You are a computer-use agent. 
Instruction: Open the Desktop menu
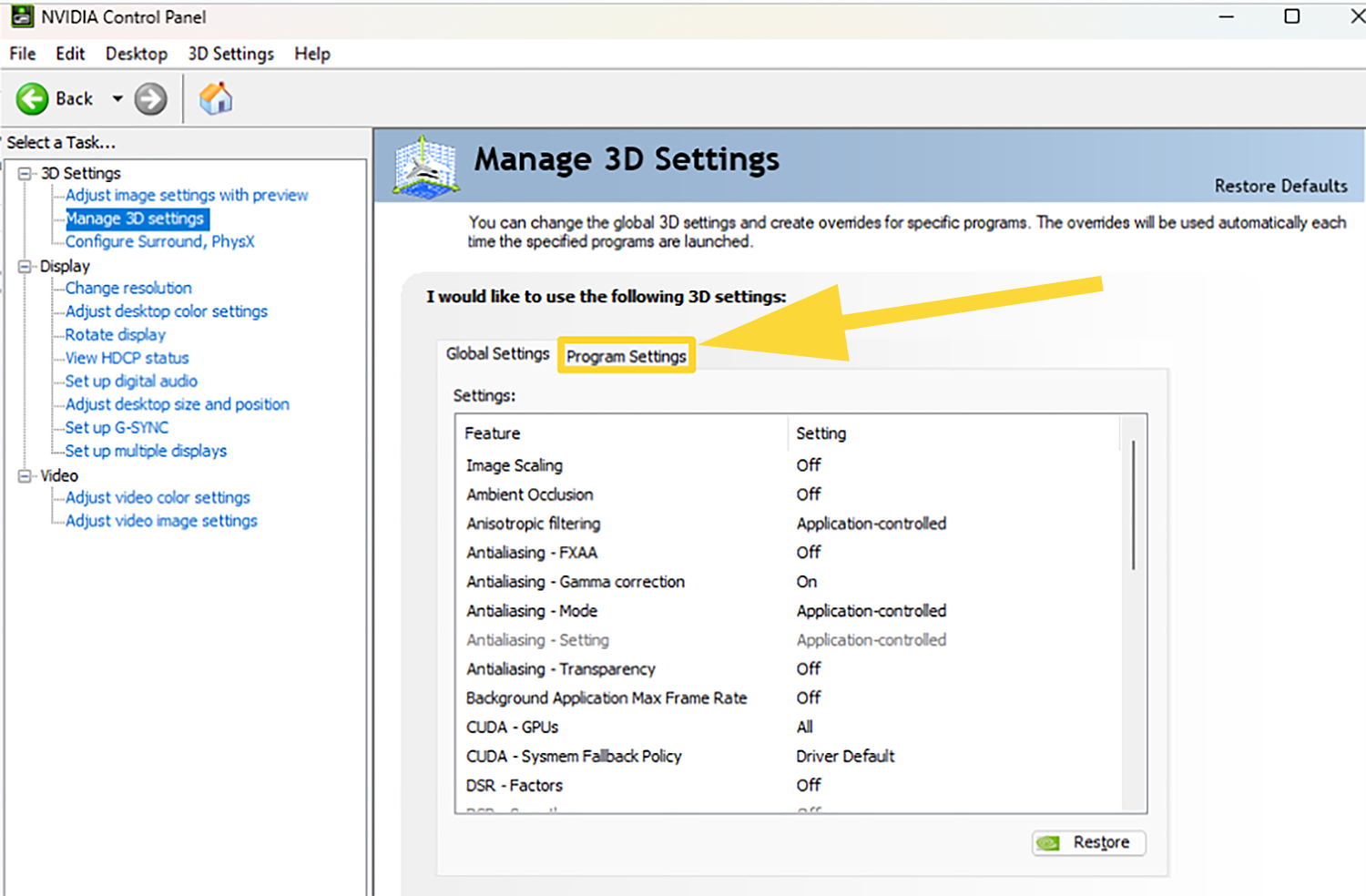[x=136, y=54]
